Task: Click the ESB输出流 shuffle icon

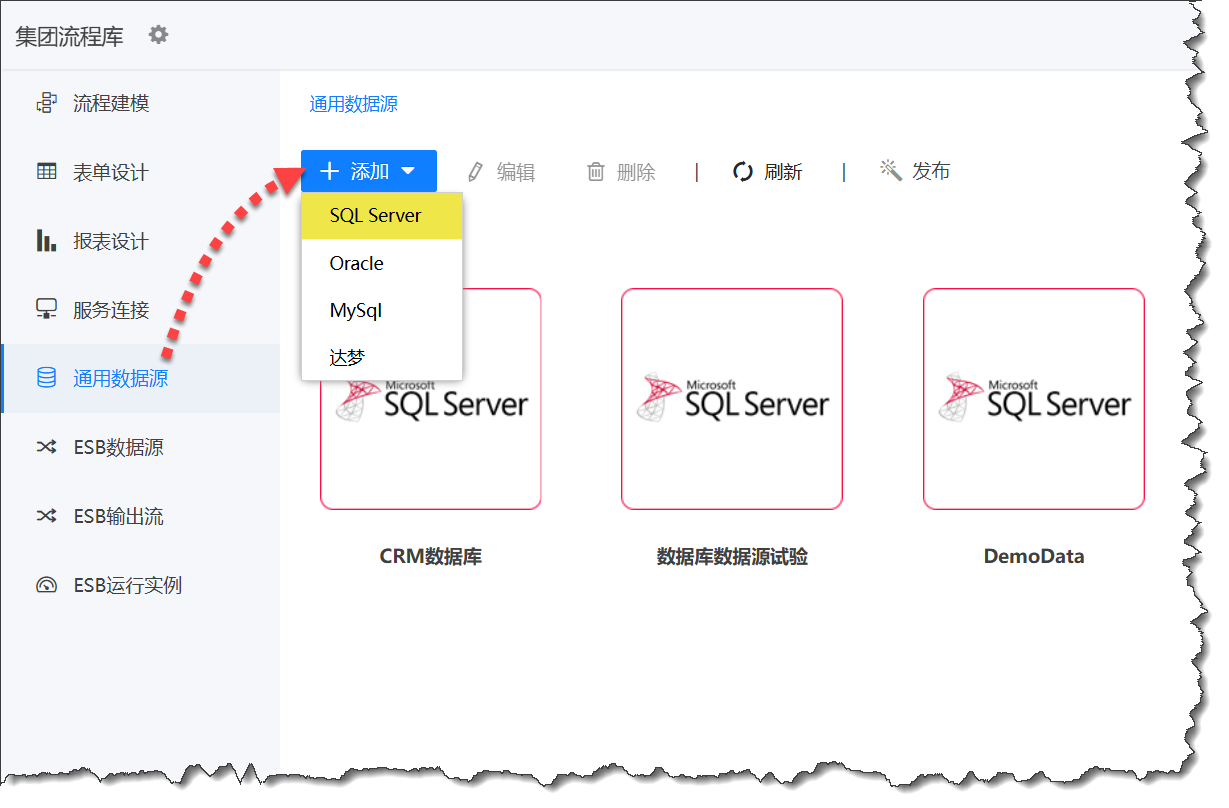Action: 46,516
